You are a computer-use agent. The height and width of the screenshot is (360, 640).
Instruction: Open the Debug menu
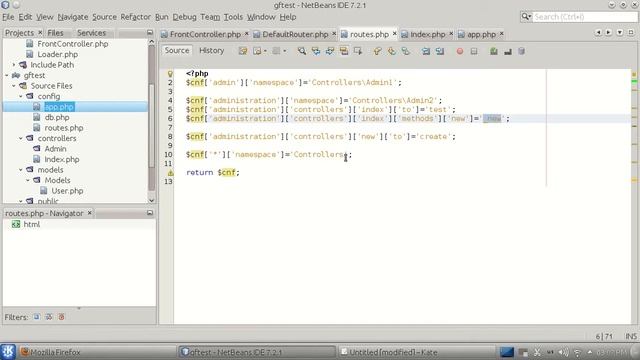pos(184,17)
